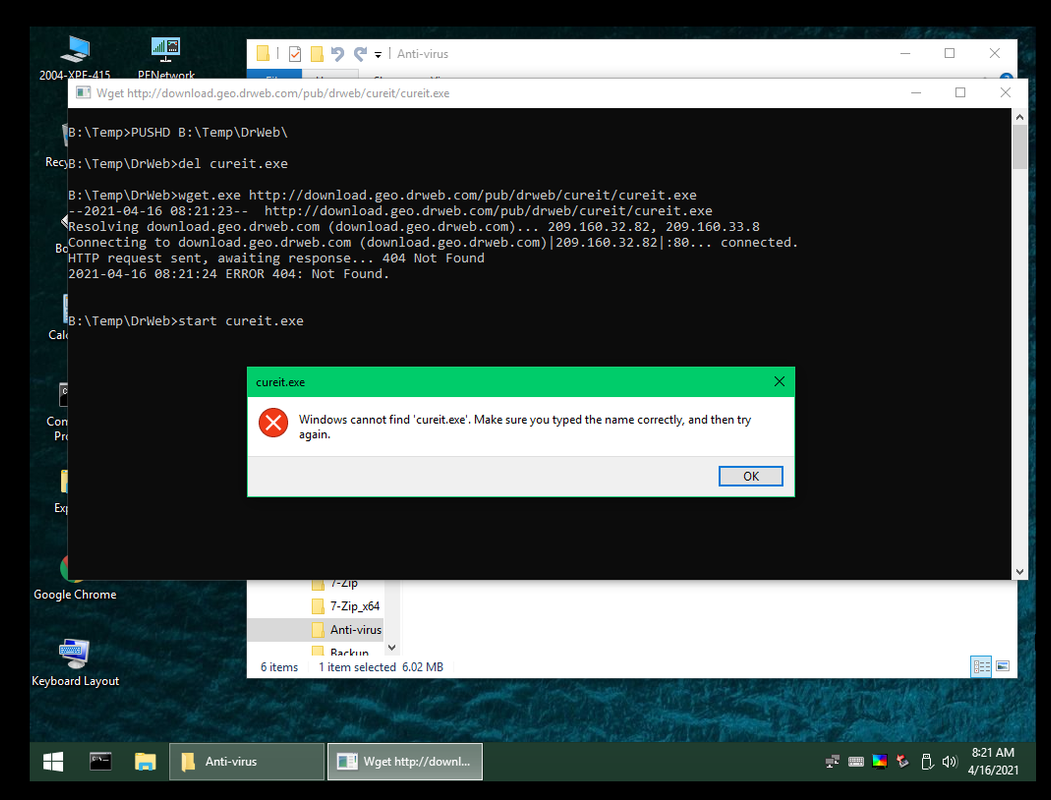Click the USB safely remove tray icon
The width and height of the screenshot is (1051, 800).
pos(927,761)
